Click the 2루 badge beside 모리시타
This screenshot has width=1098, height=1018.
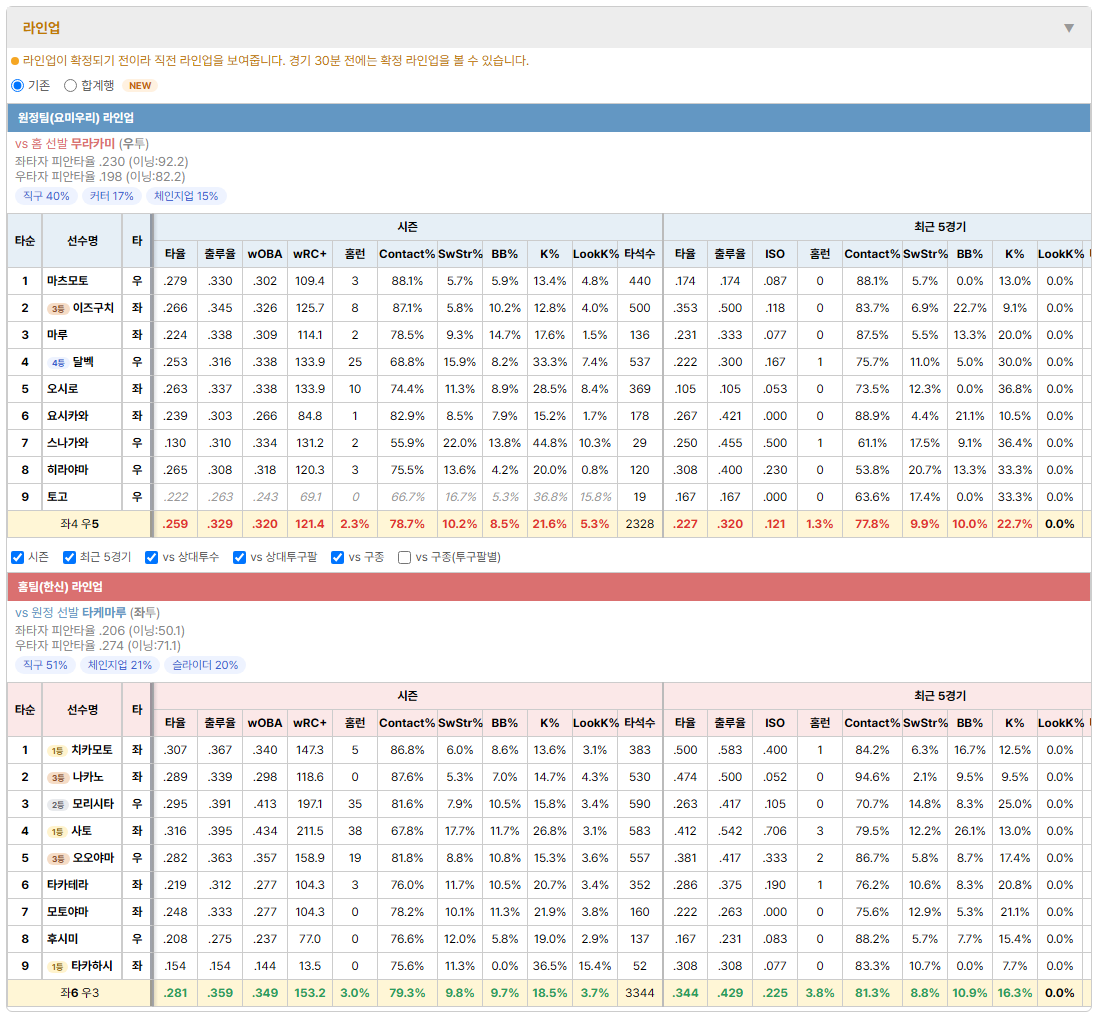click(x=57, y=804)
